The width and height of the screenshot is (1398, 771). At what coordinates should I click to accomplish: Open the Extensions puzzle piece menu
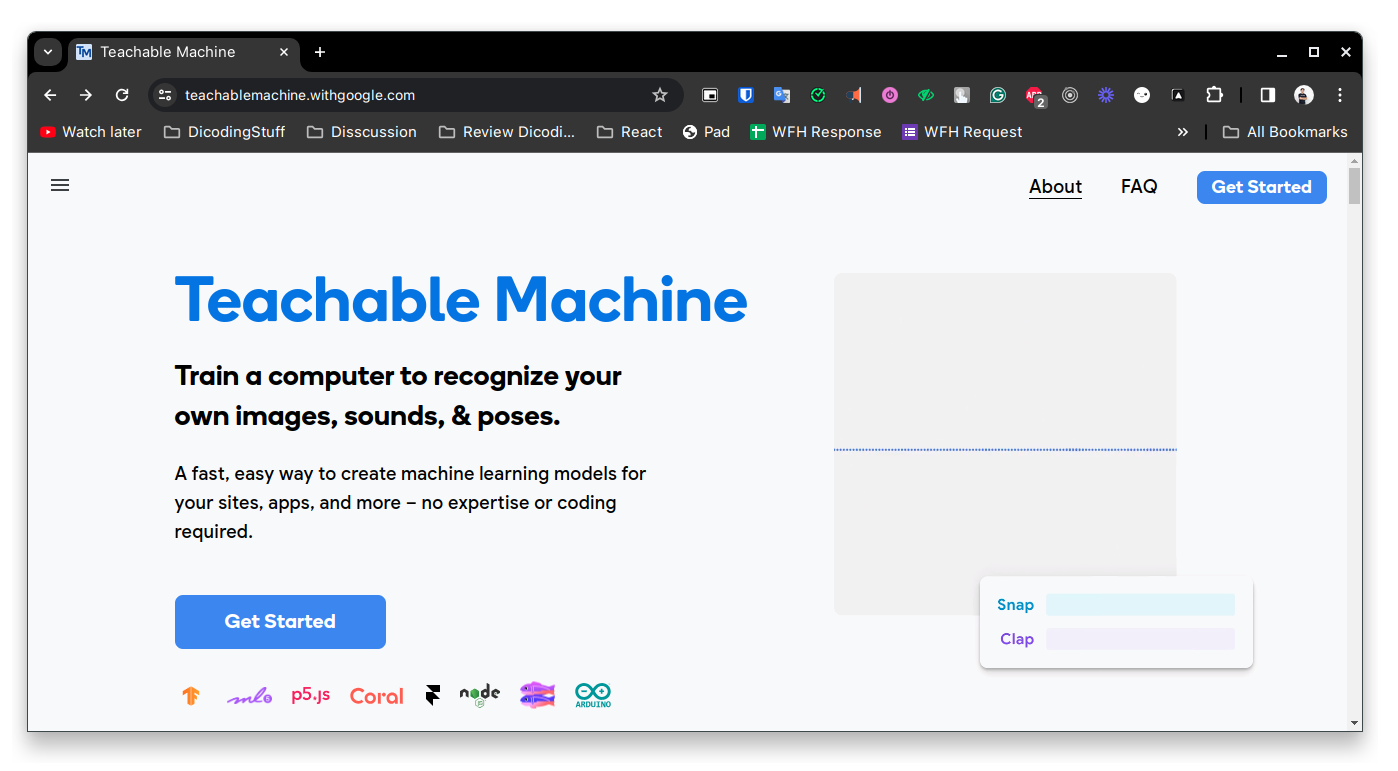click(x=1214, y=95)
